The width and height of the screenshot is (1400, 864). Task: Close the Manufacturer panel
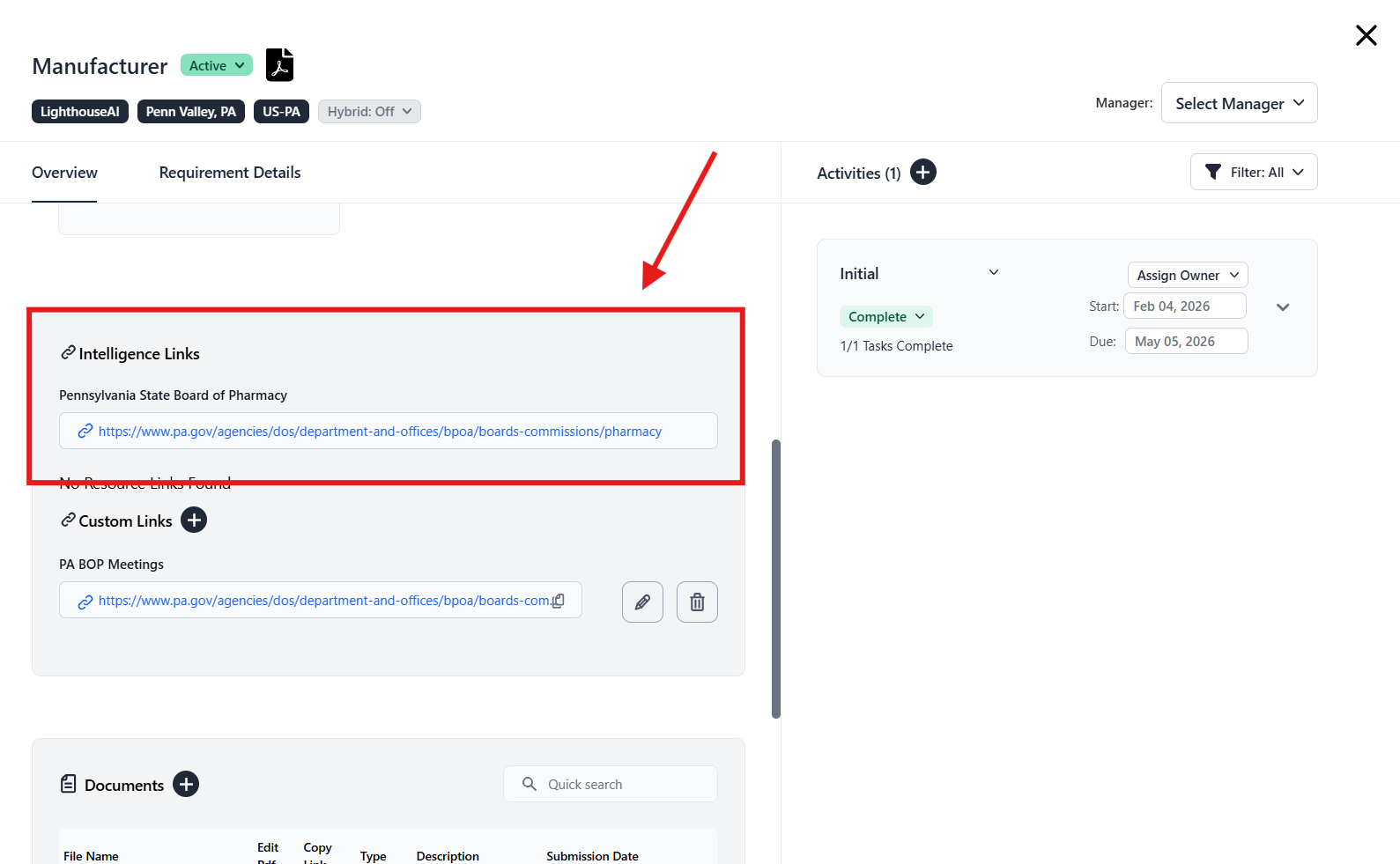coord(1366,35)
